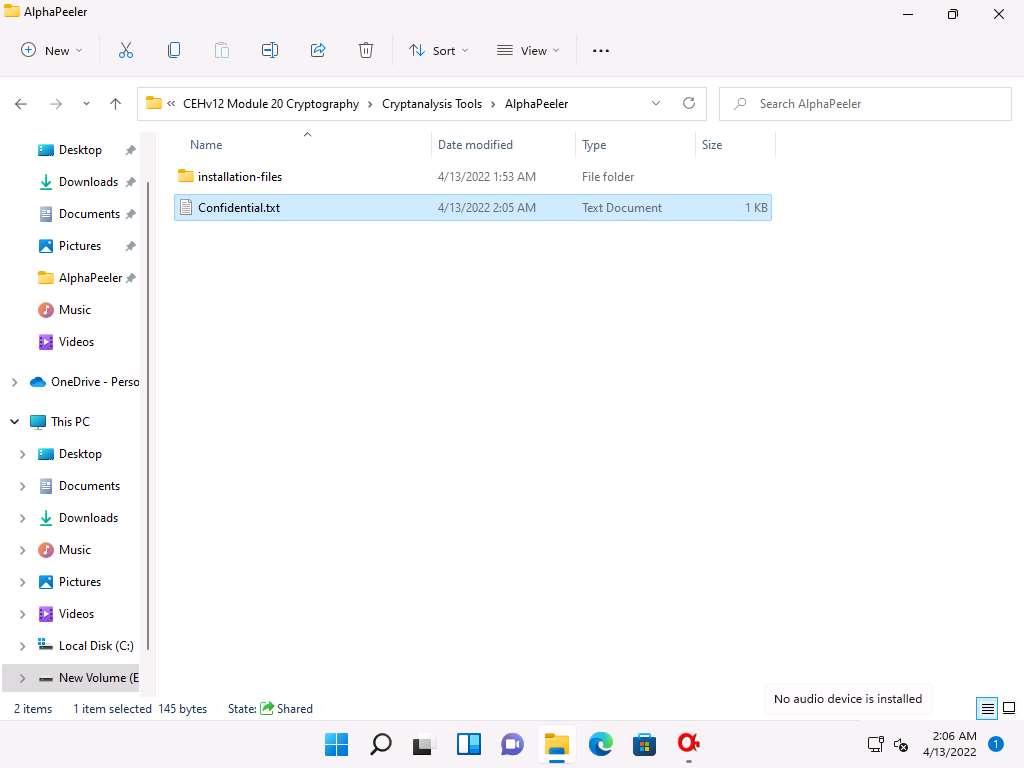Click the Cryptanalysis Tools breadcrumb
The height and width of the screenshot is (768, 1024).
(431, 103)
